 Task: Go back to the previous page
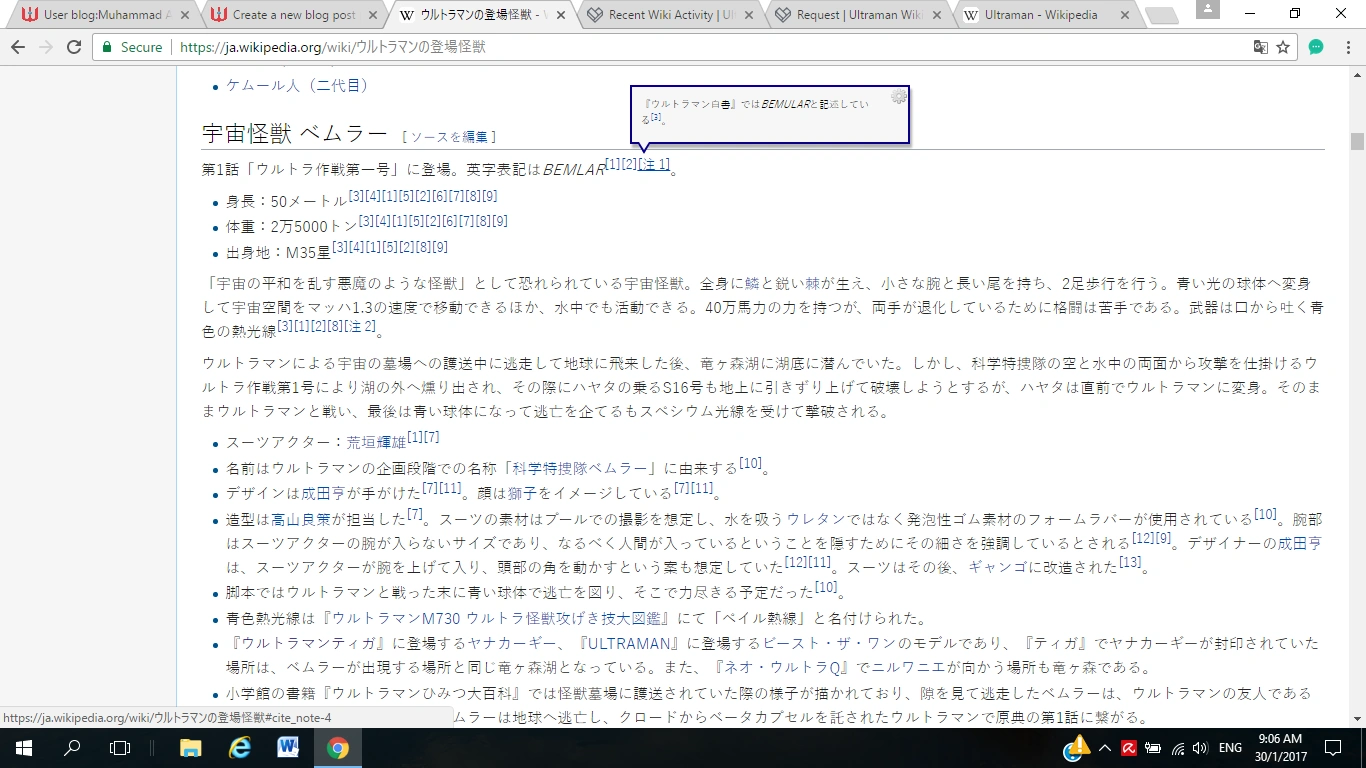tap(19, 47)
